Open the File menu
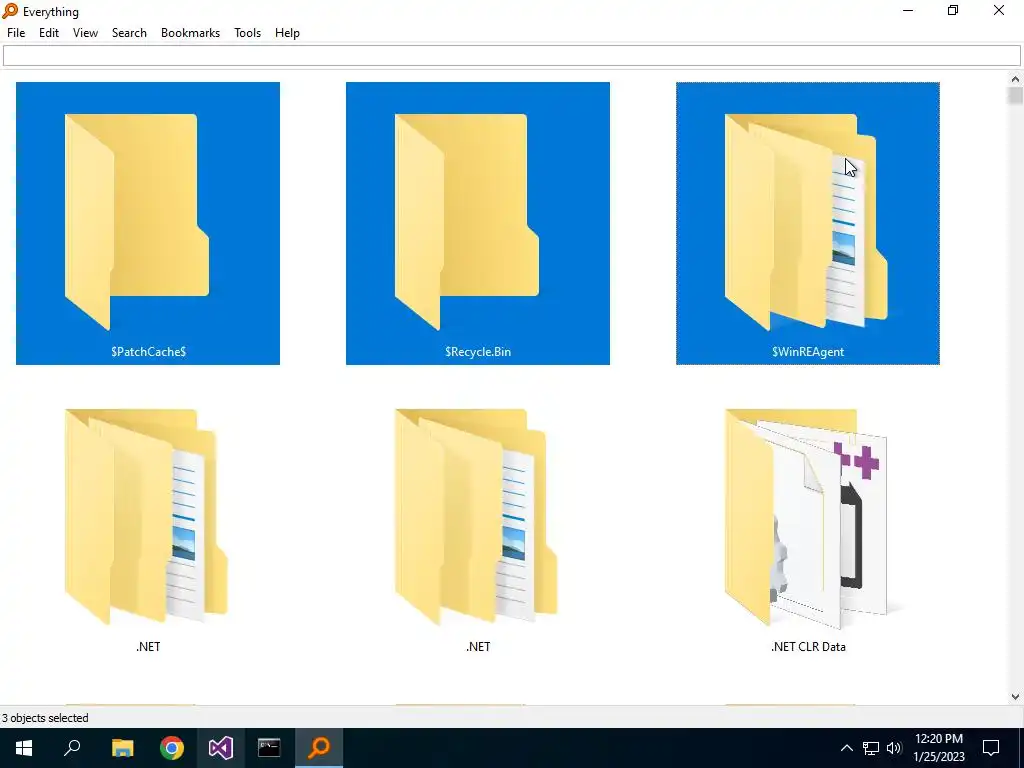Image resolution: width=1024 pixels, height=768 pixels. click(x=16, y=33)
